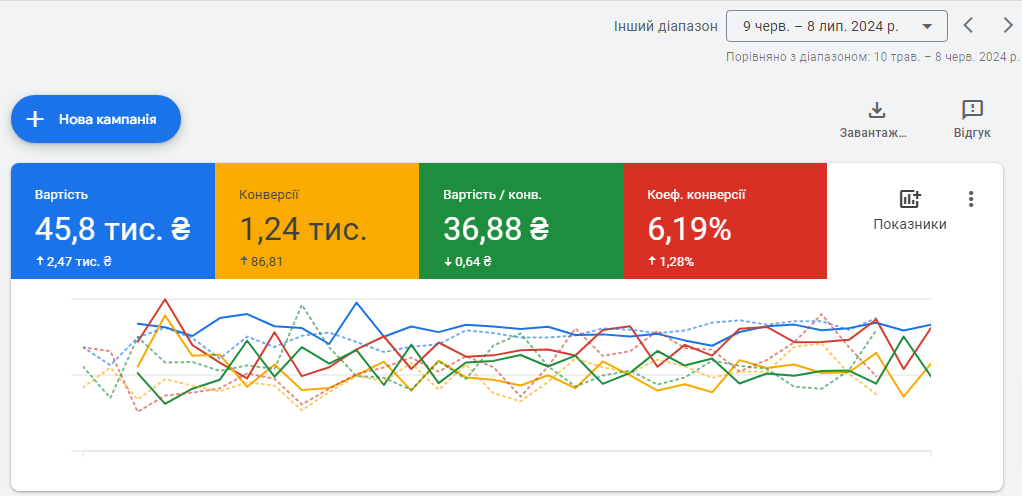Select the red Коеф. конверсії card
Viewport: 1022px width, 496px height.
(x=725, y=221)
